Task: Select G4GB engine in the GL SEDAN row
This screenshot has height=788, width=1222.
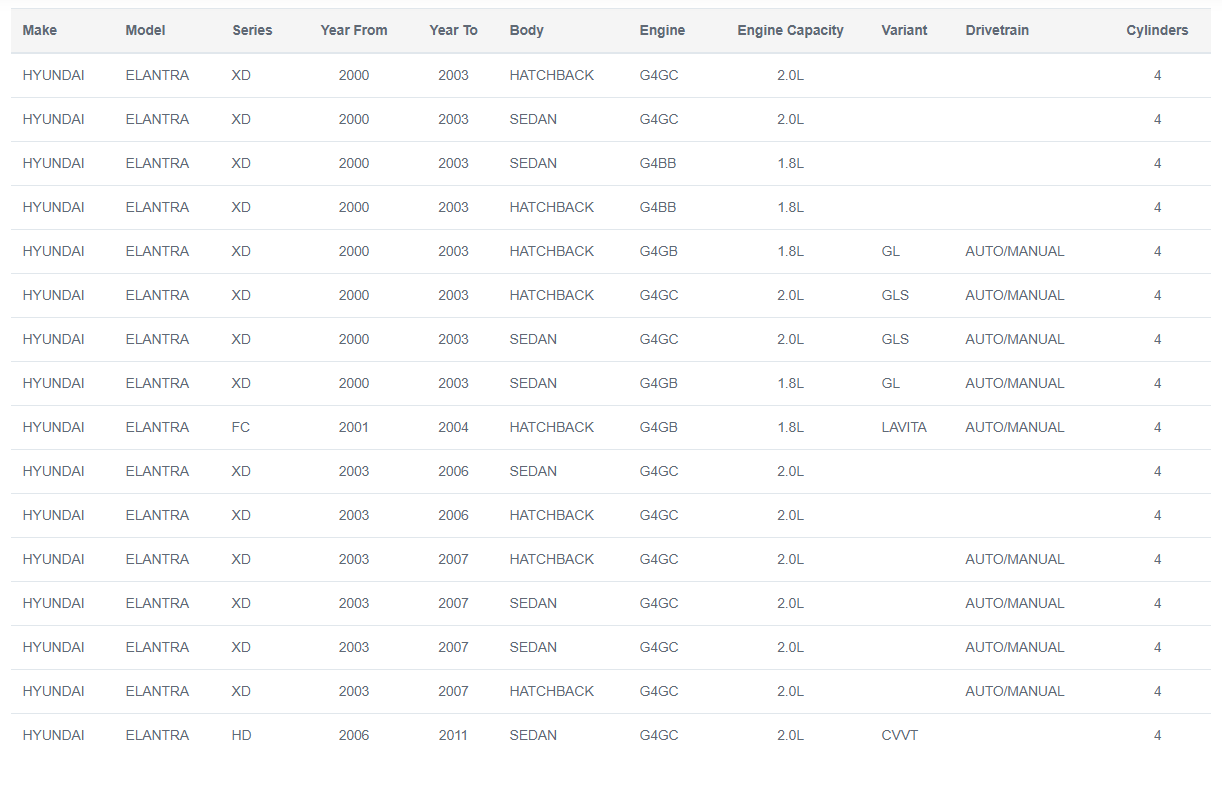Action: tap(659, 383)
